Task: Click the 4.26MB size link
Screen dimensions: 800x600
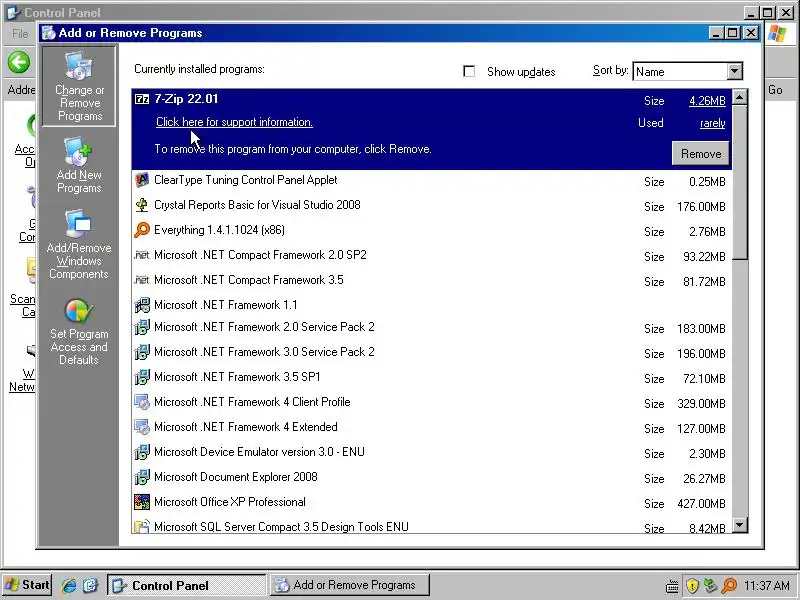Action: pyautogui.click(x=707, y=101)
